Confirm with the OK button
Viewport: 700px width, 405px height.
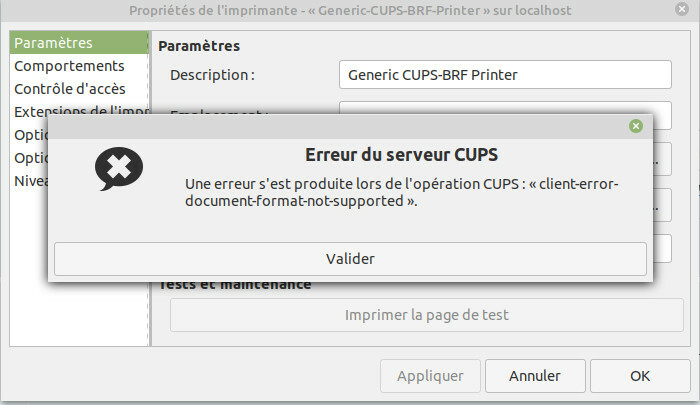pyautogui.click(x=640, y=376)
